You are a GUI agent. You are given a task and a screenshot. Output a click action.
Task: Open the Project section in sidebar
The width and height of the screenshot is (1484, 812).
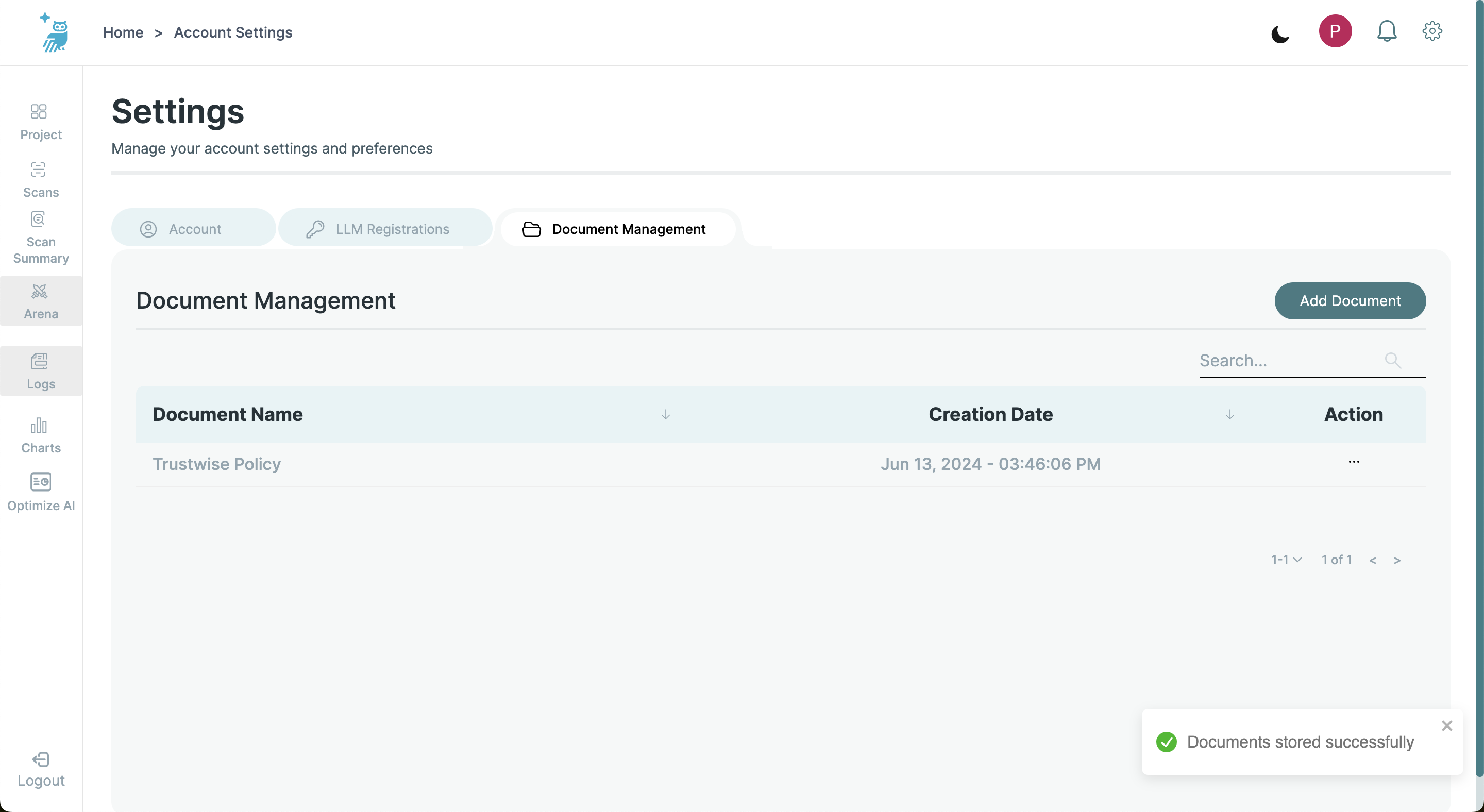coord(40,122)
